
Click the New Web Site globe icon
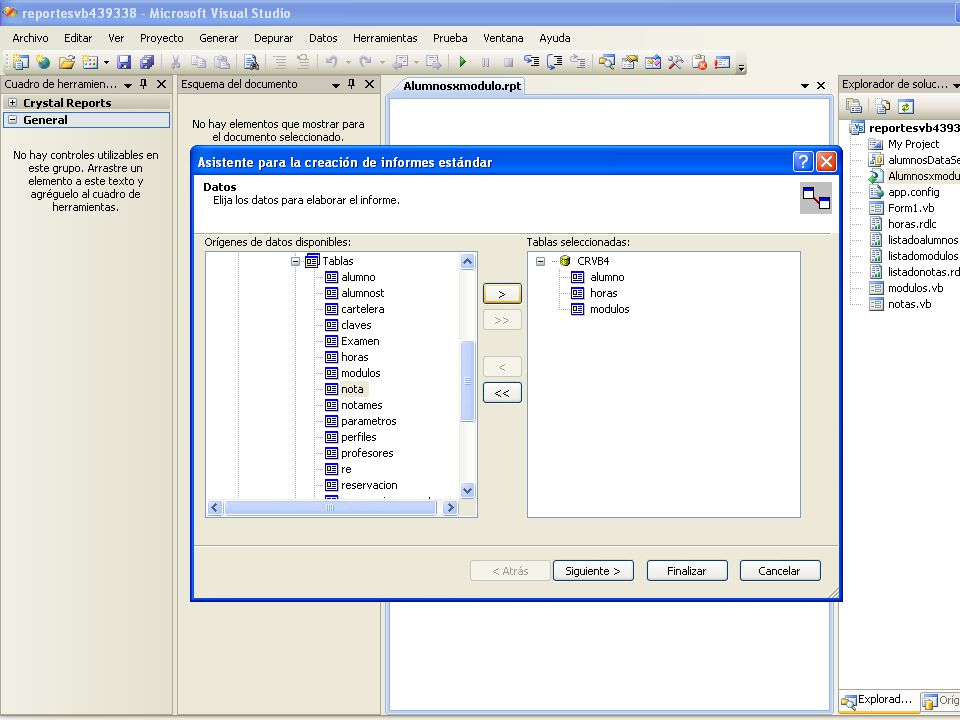(x=43, y=62)
